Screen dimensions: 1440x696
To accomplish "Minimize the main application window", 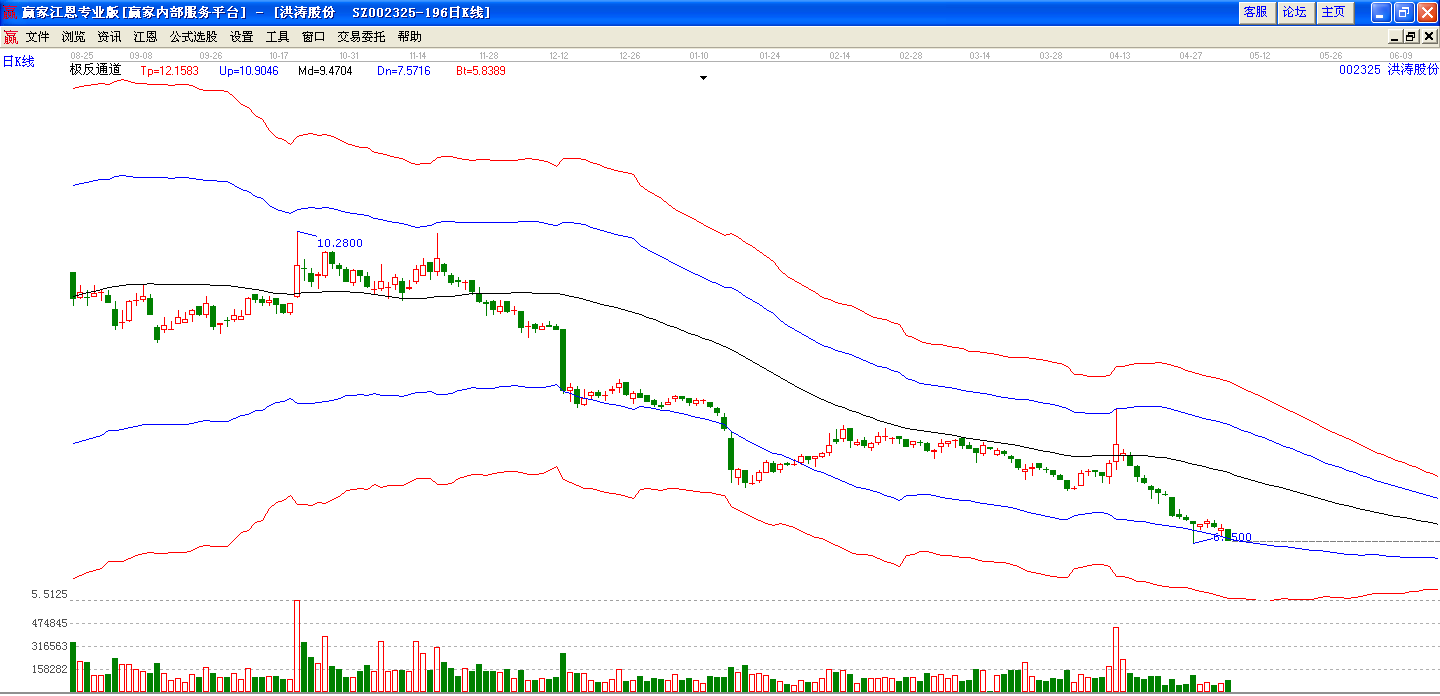I will click(x=1381, y=12).
